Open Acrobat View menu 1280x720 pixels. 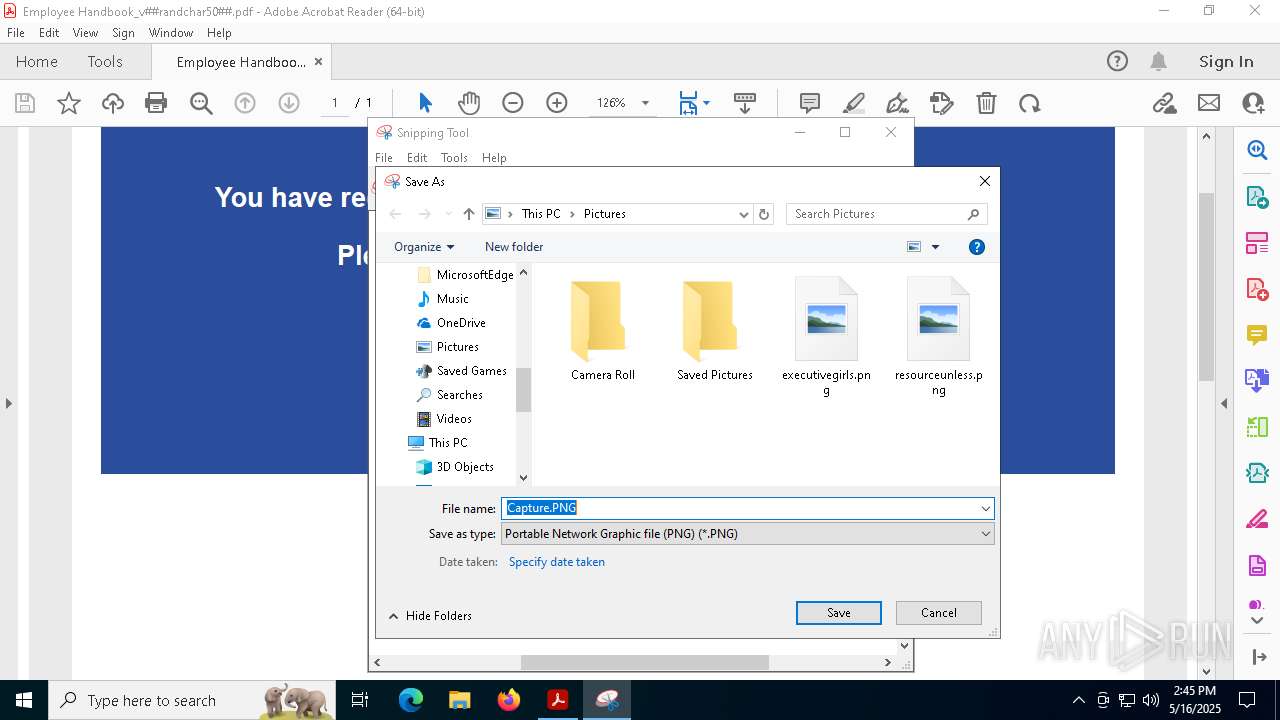(x=85, y=33)
